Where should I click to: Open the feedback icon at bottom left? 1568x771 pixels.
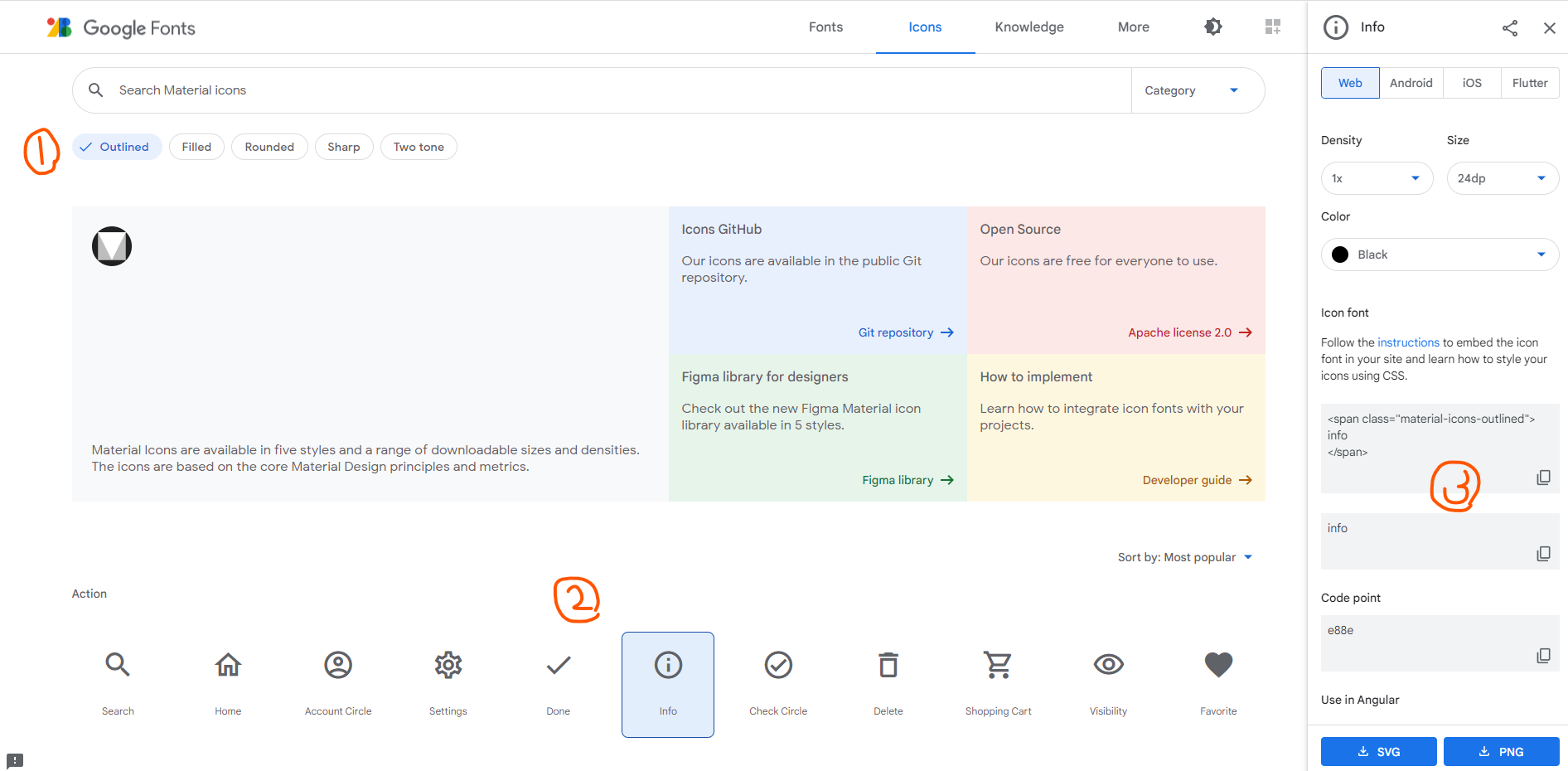tap(15, 760)
